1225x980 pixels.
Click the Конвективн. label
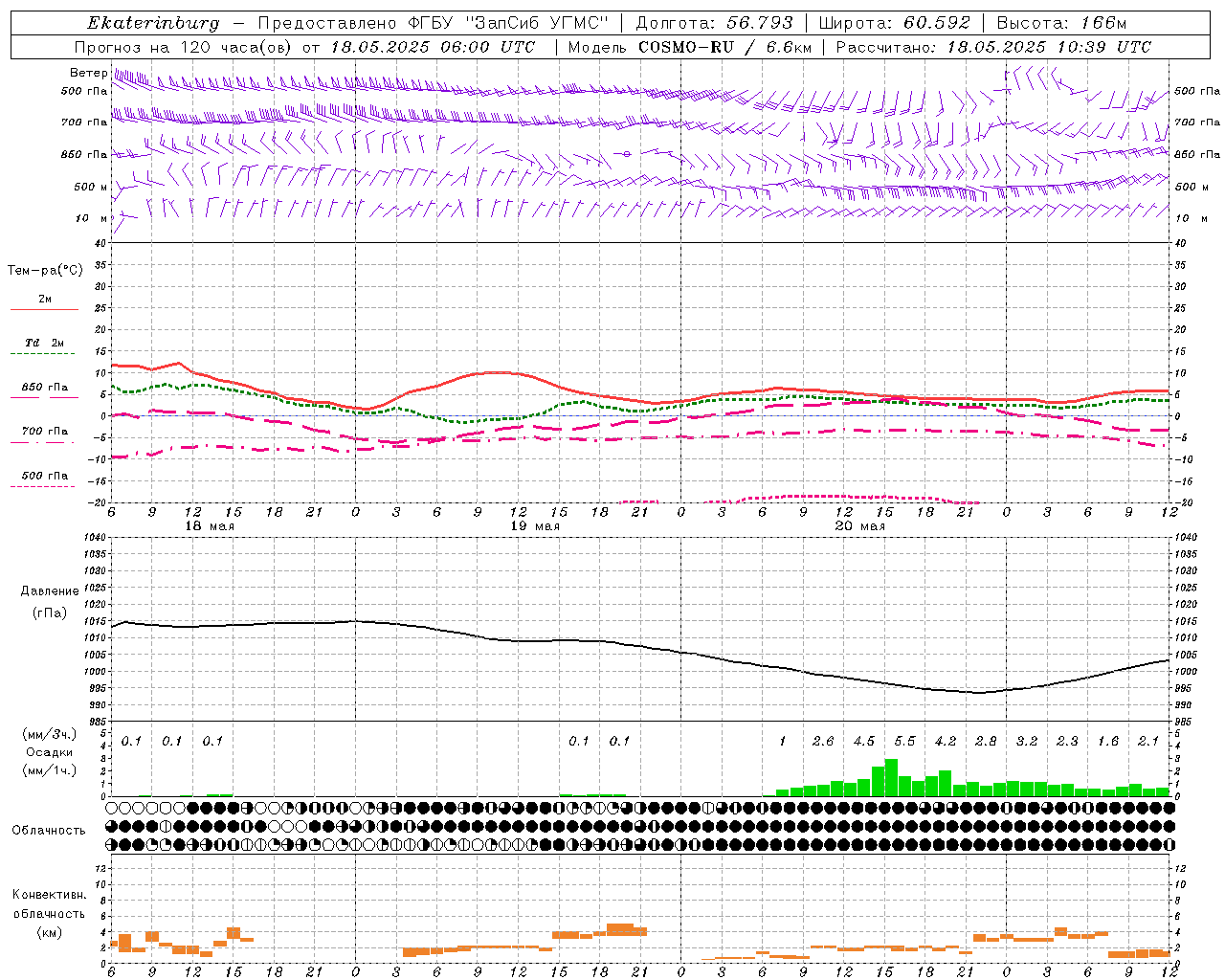click(x=49, y=895)
